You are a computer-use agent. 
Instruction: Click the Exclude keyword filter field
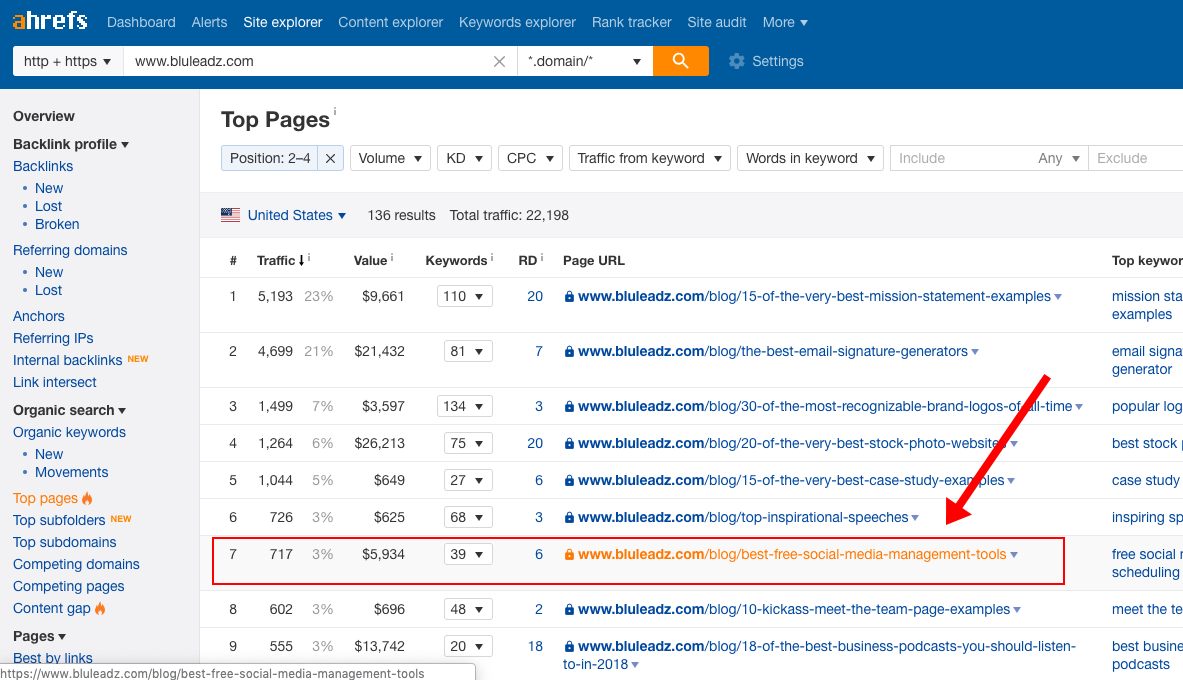click(x=1135, y=158)
